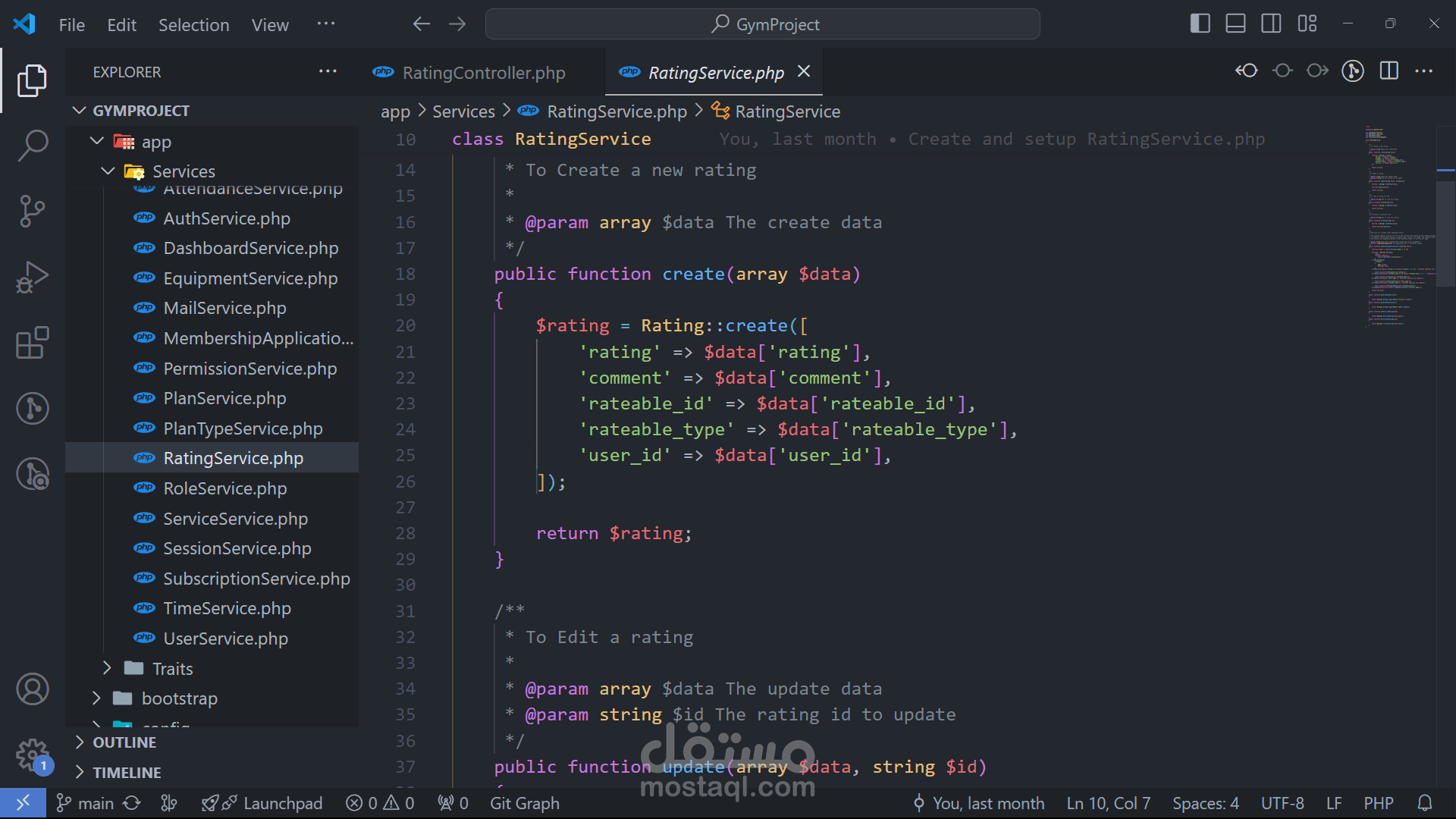This screenshot has width=1456, height=819.
Task: Expand the Traits folder
Action: [x=172, y=669]
